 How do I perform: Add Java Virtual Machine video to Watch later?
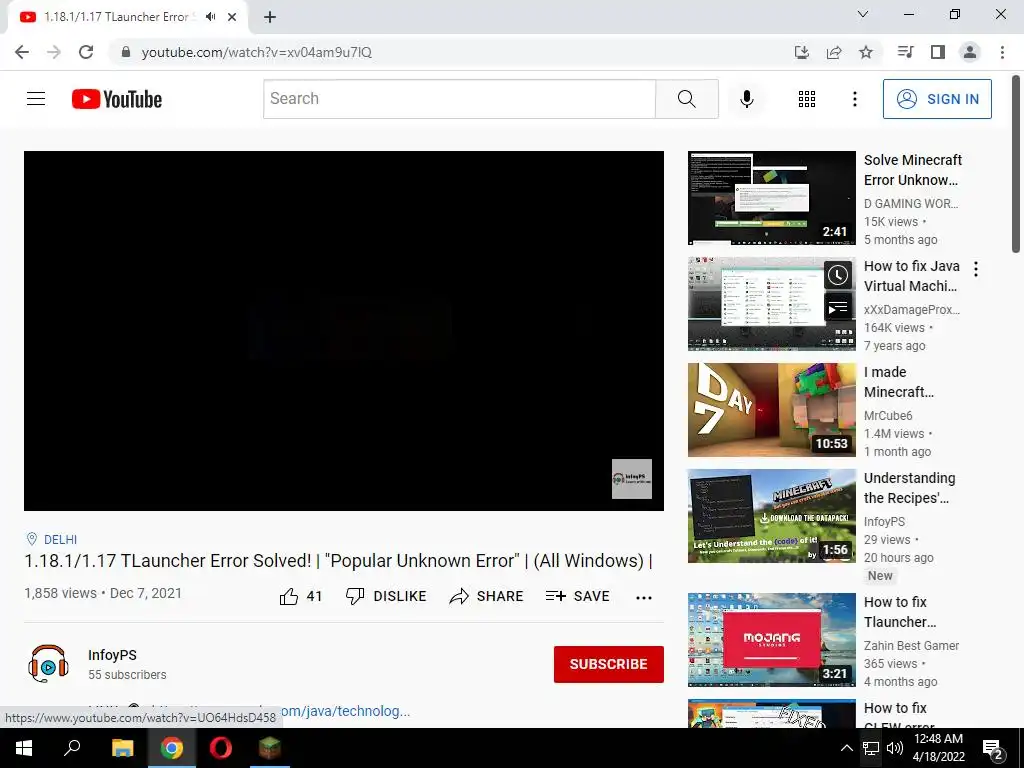coord(838,276)
